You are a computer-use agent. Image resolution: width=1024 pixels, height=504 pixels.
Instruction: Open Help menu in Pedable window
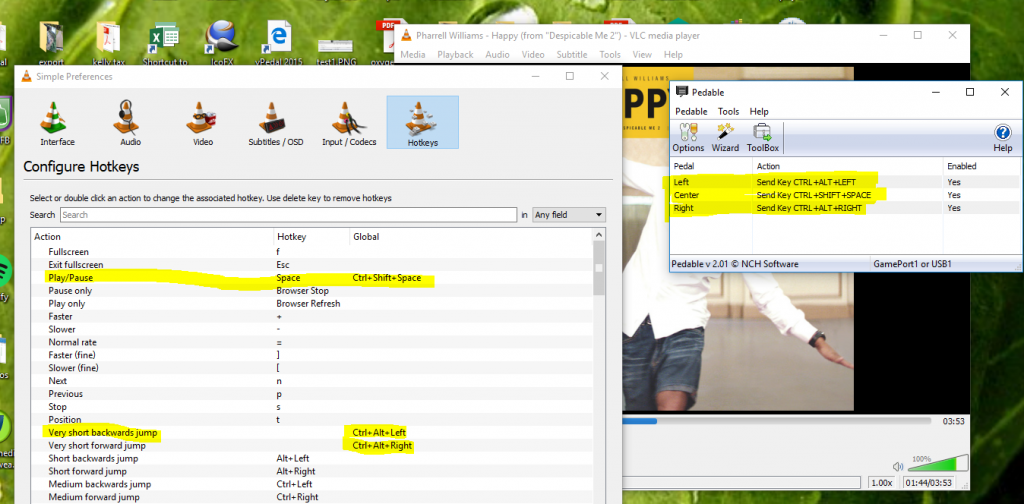pyautogui.click(x=759, y=112)
